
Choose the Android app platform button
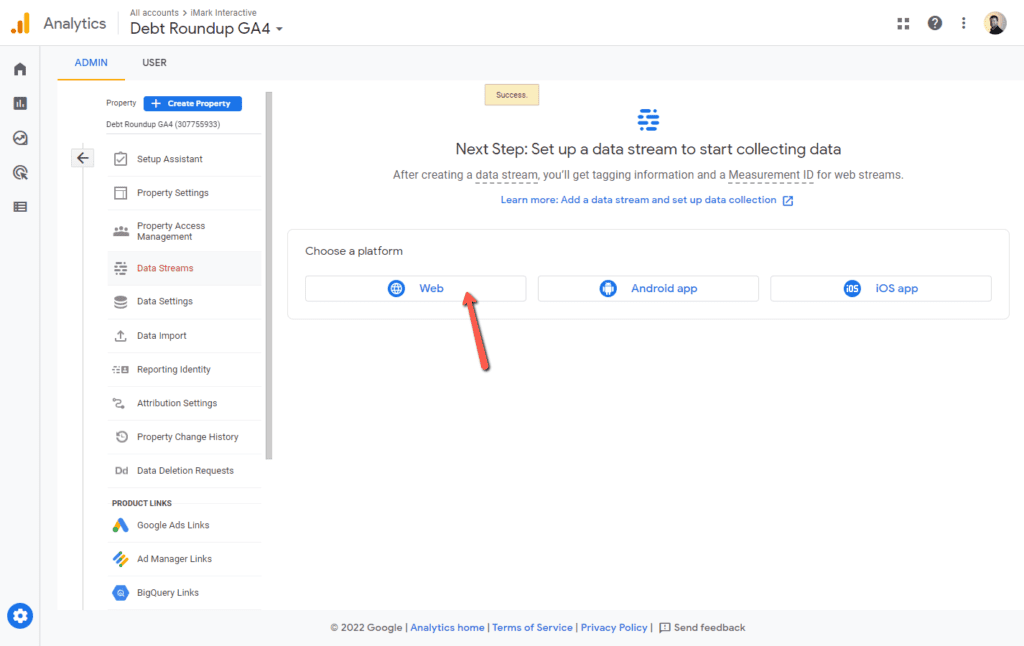648,288
